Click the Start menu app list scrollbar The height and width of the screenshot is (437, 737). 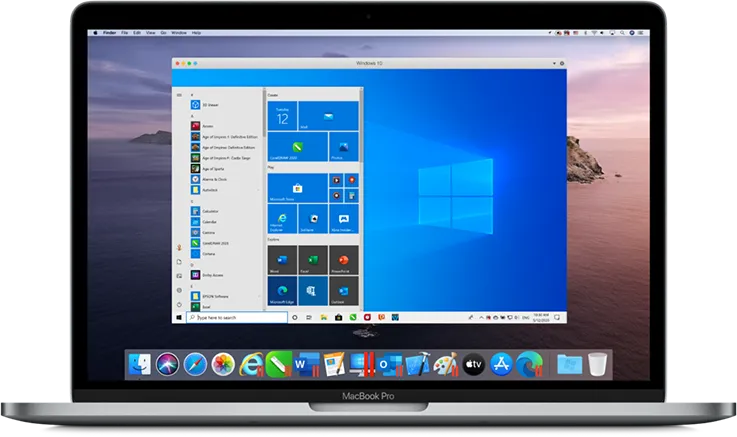click(x=264, y=113)
